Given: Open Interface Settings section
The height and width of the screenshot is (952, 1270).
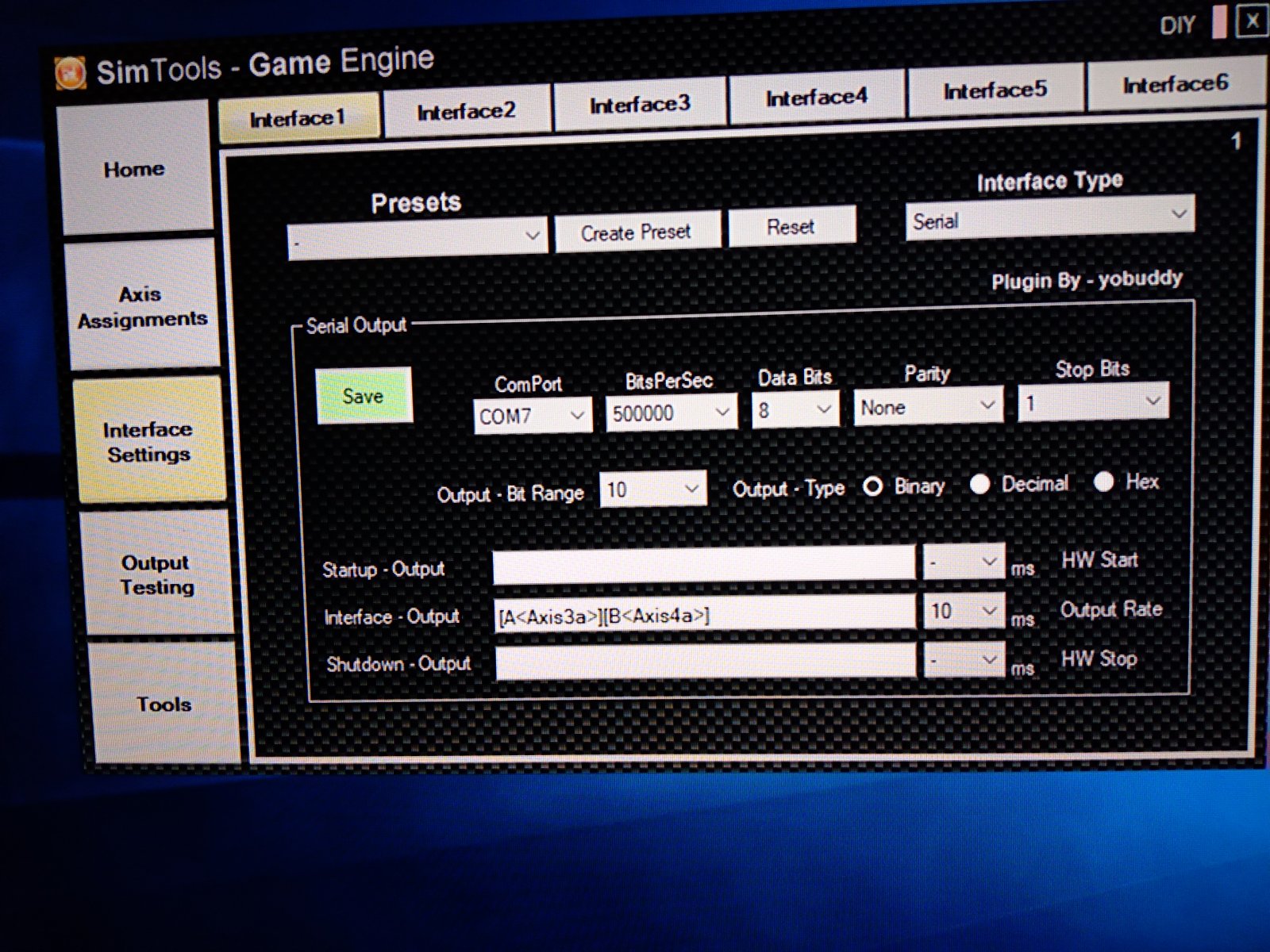Looking at the screenshot, I should (148, 441).
